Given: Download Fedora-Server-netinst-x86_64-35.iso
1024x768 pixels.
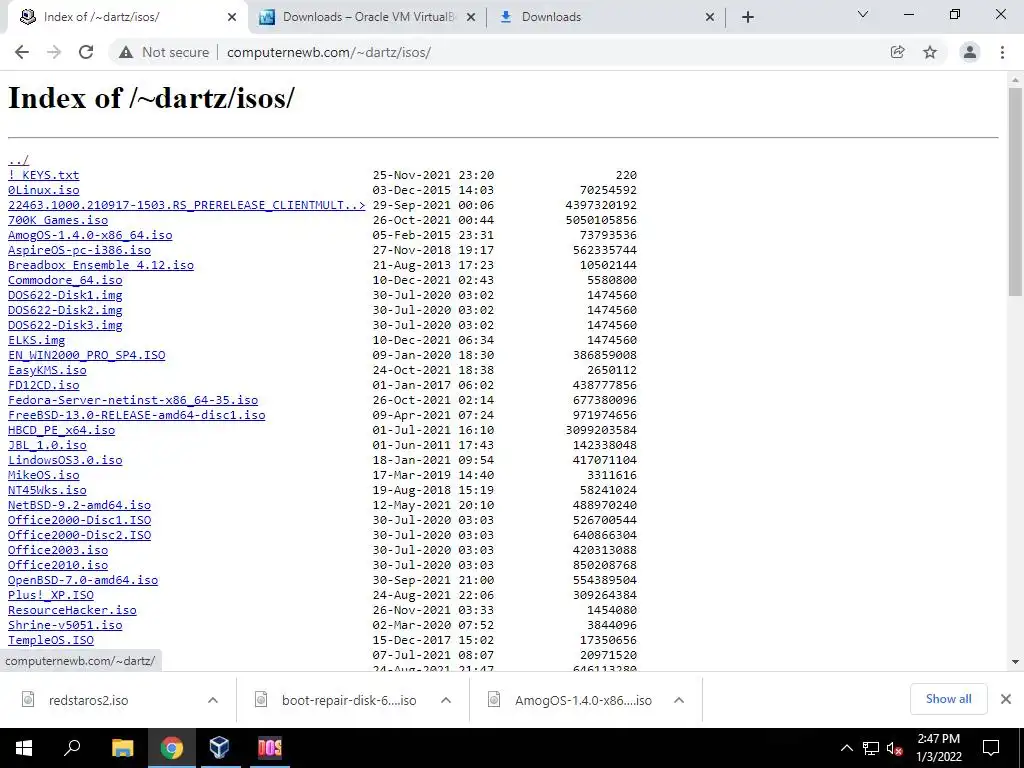Looking at the screenshot, I should tap(133, 400).
